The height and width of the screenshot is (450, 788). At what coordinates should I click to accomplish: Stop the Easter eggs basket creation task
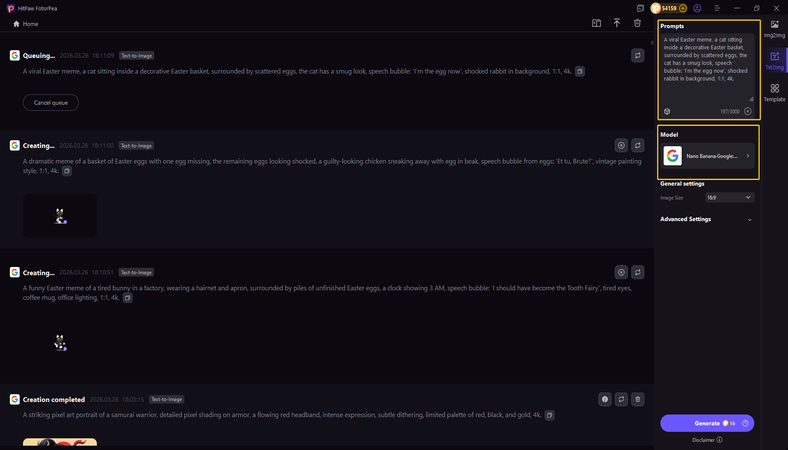621,145
